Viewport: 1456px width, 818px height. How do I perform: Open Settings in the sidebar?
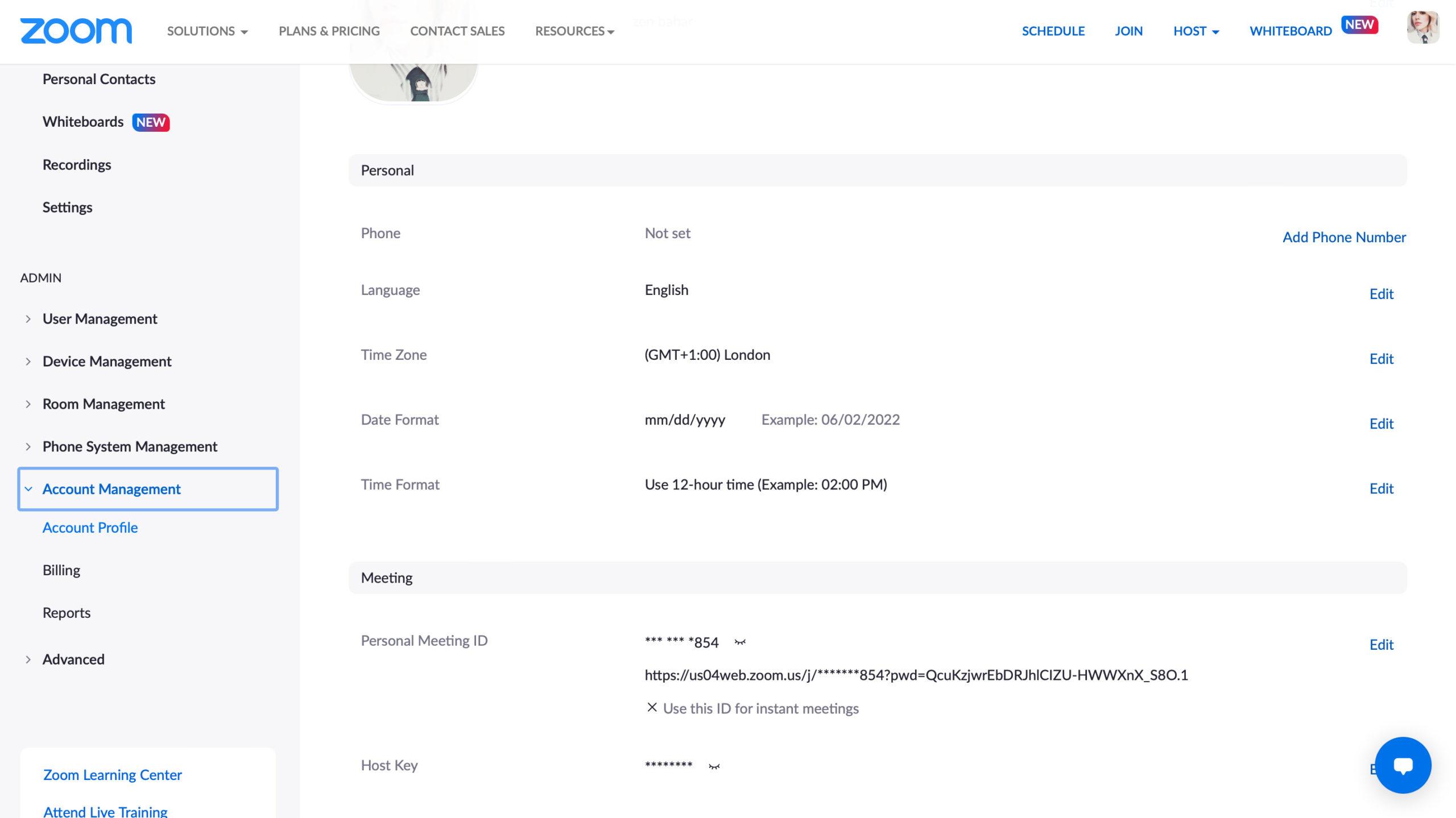67,207
